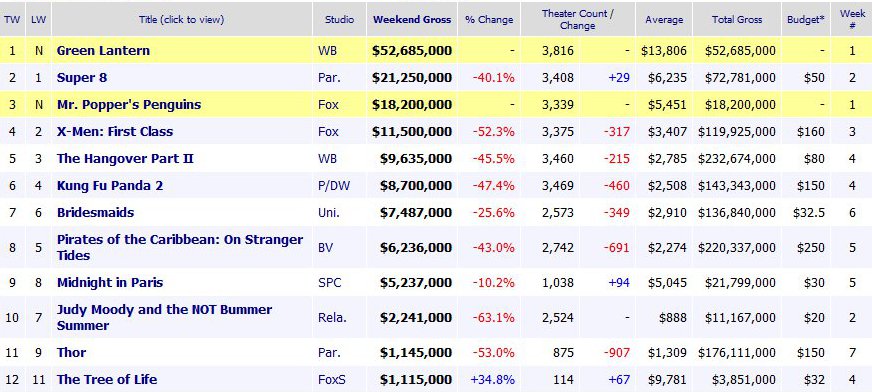Viewport: 872px width, 392px height.
Task: Click the % Change column header
Action: 489,19
